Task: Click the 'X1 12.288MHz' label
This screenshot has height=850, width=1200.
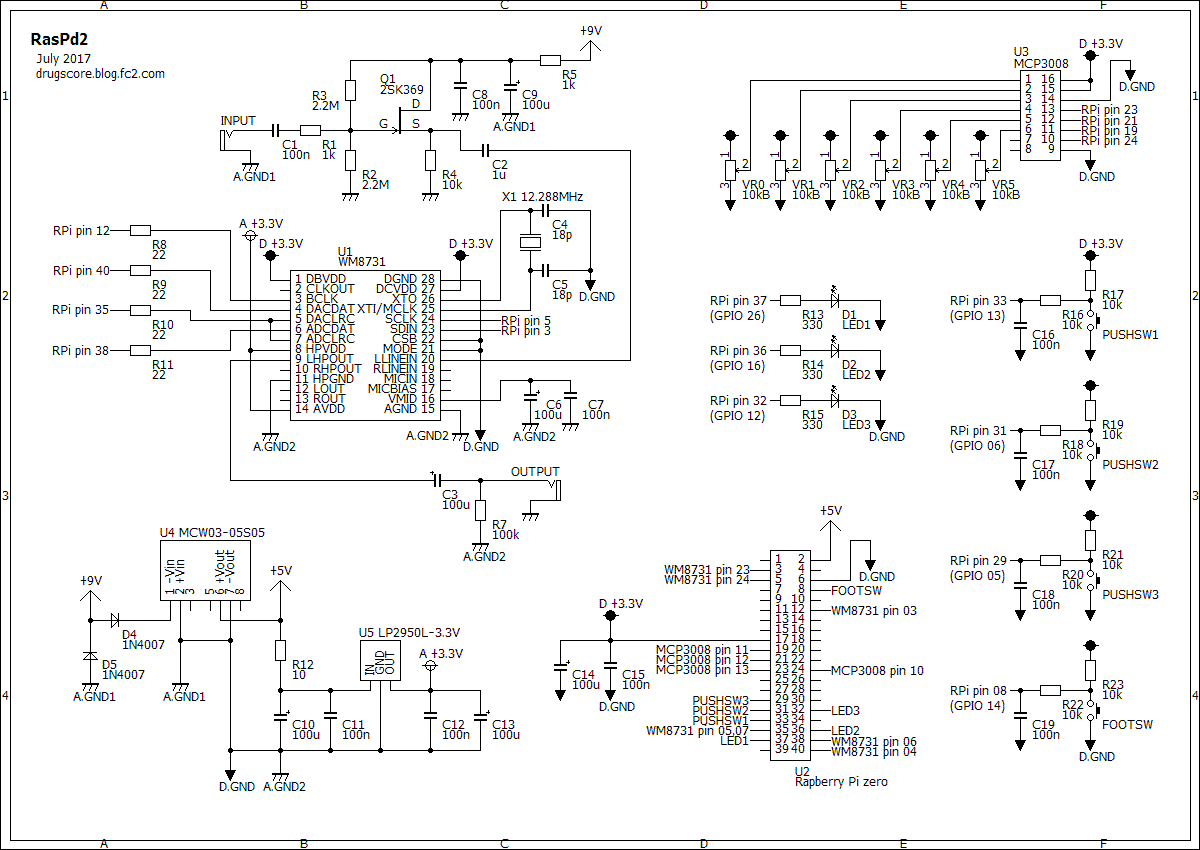Action: [x=541, y=197]
